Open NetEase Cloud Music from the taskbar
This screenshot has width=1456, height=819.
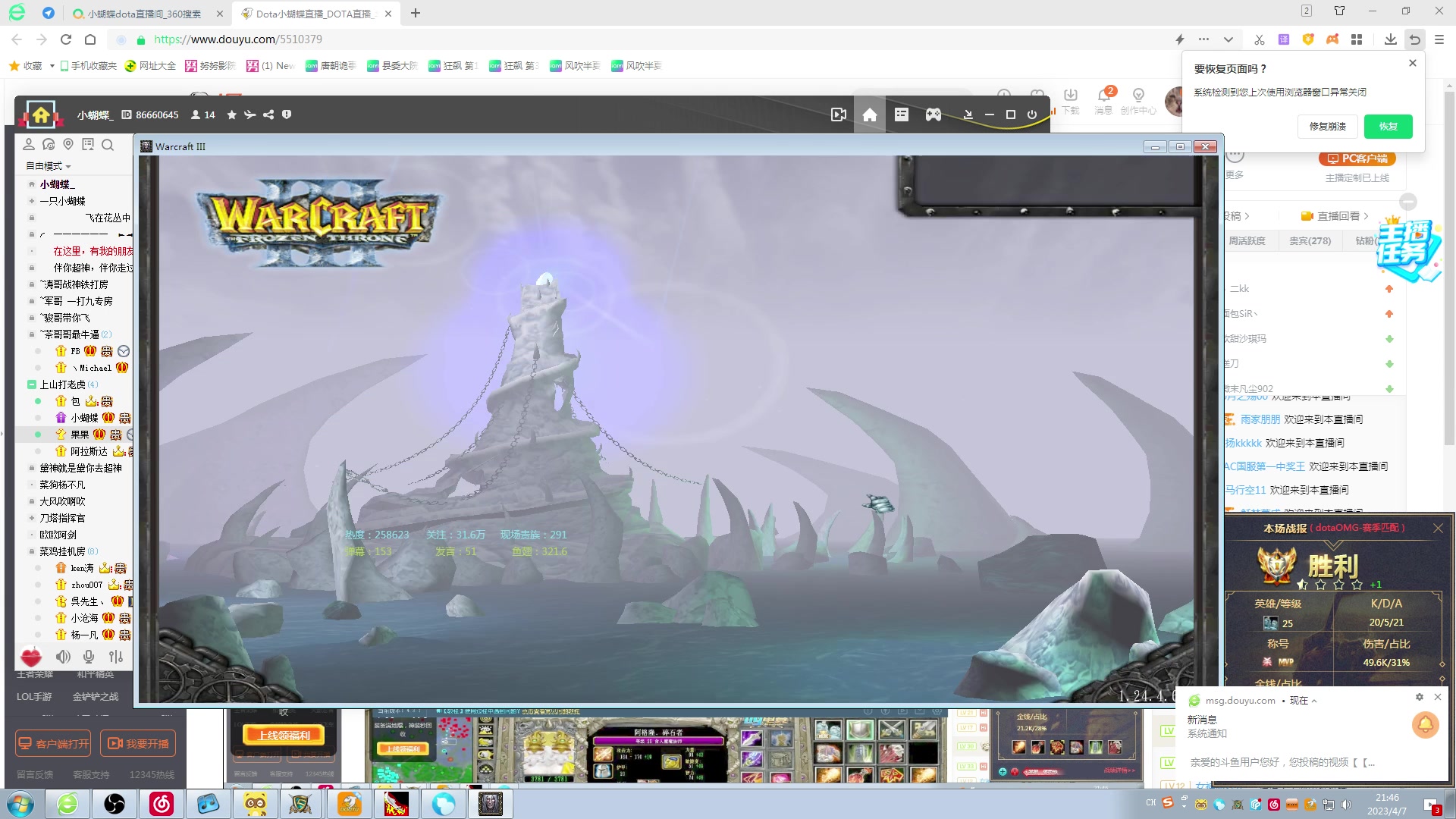162,804
